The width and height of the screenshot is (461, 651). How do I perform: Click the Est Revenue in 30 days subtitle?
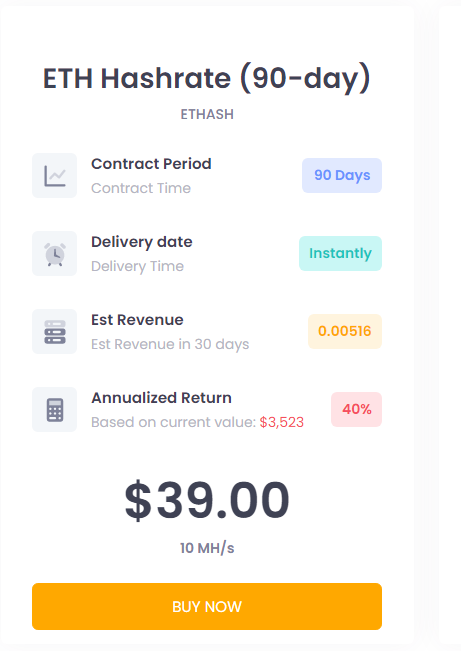[x=170, y=344]
